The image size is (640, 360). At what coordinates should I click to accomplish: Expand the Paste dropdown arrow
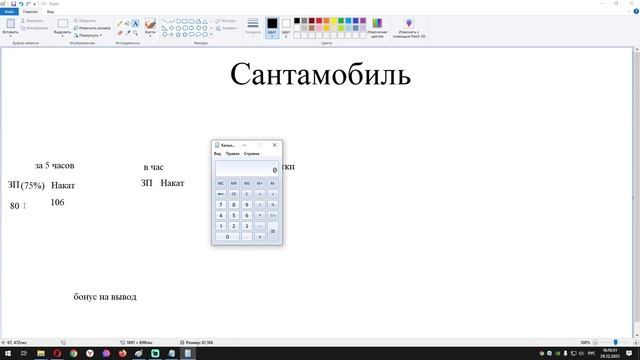tap(11, 36)
